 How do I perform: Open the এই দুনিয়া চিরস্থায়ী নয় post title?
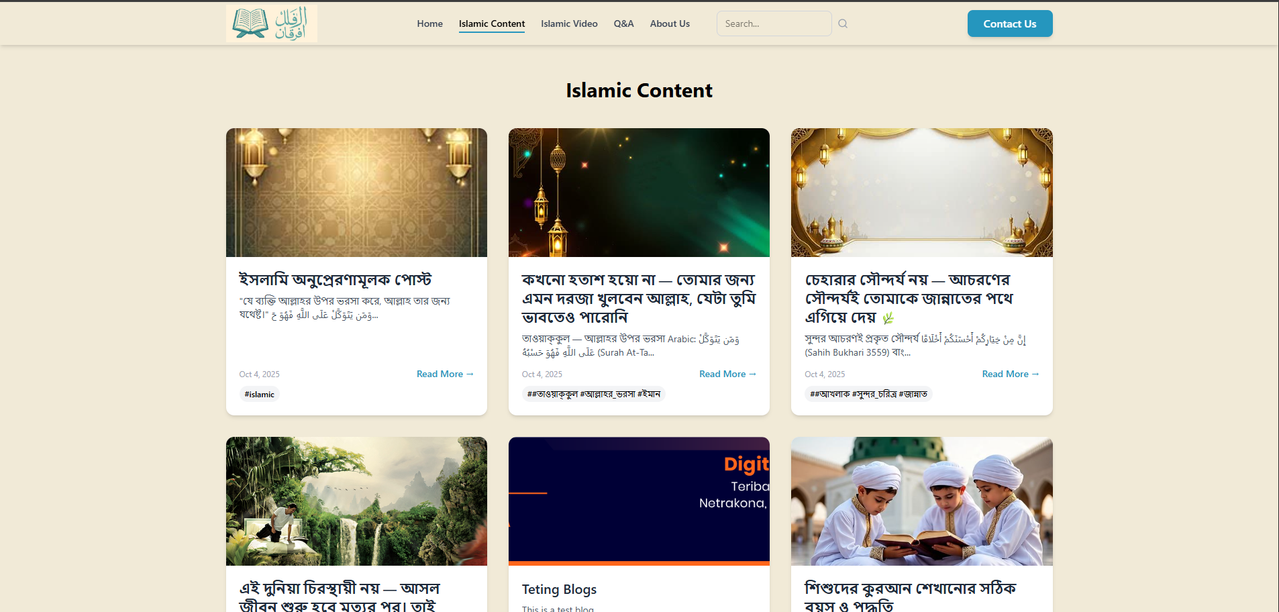(x=339, y=597)
